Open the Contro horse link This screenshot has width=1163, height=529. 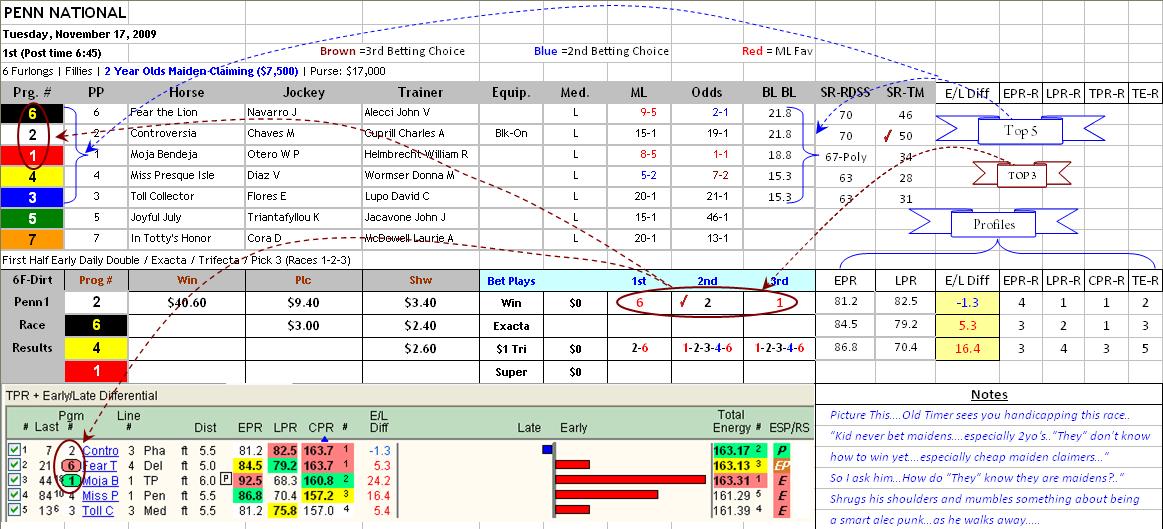pos(100,450)
